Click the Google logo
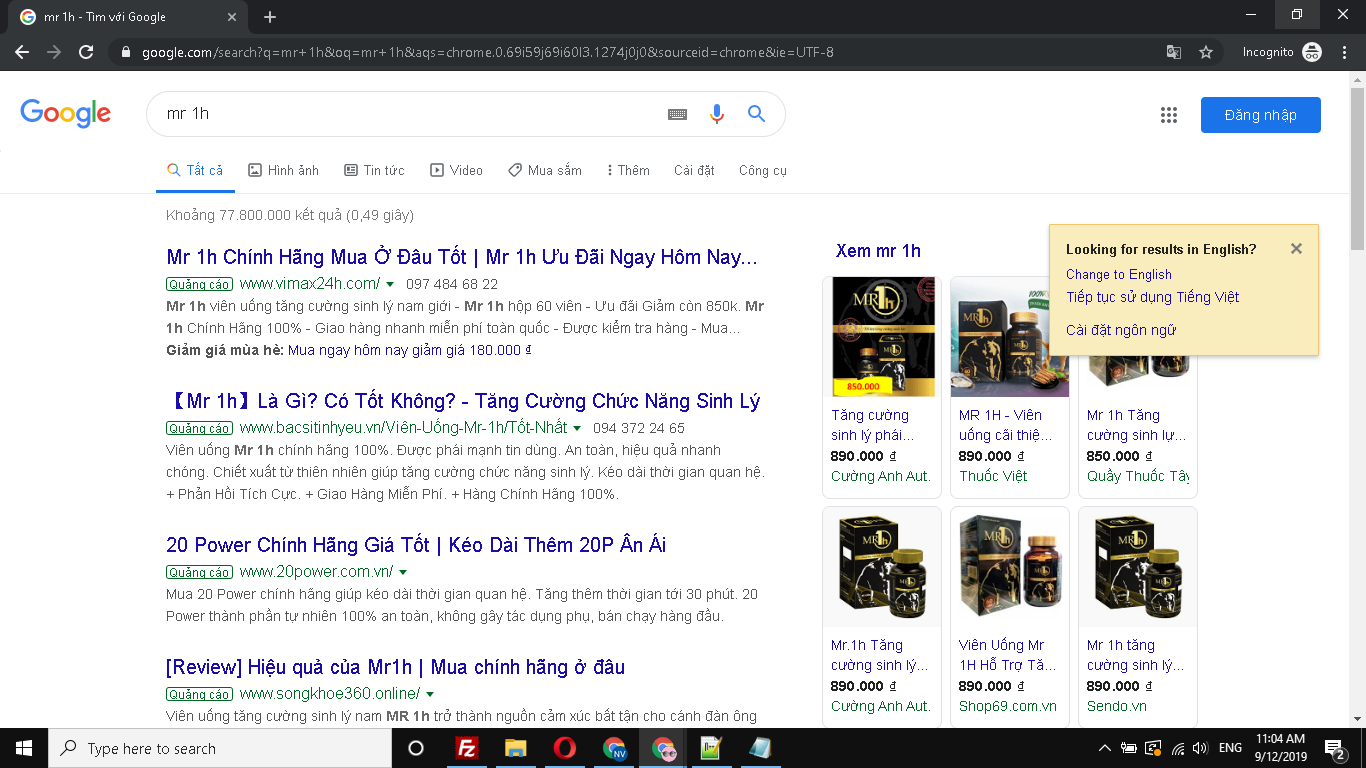Screen dimensions: 1366x768 pos(66,114)
